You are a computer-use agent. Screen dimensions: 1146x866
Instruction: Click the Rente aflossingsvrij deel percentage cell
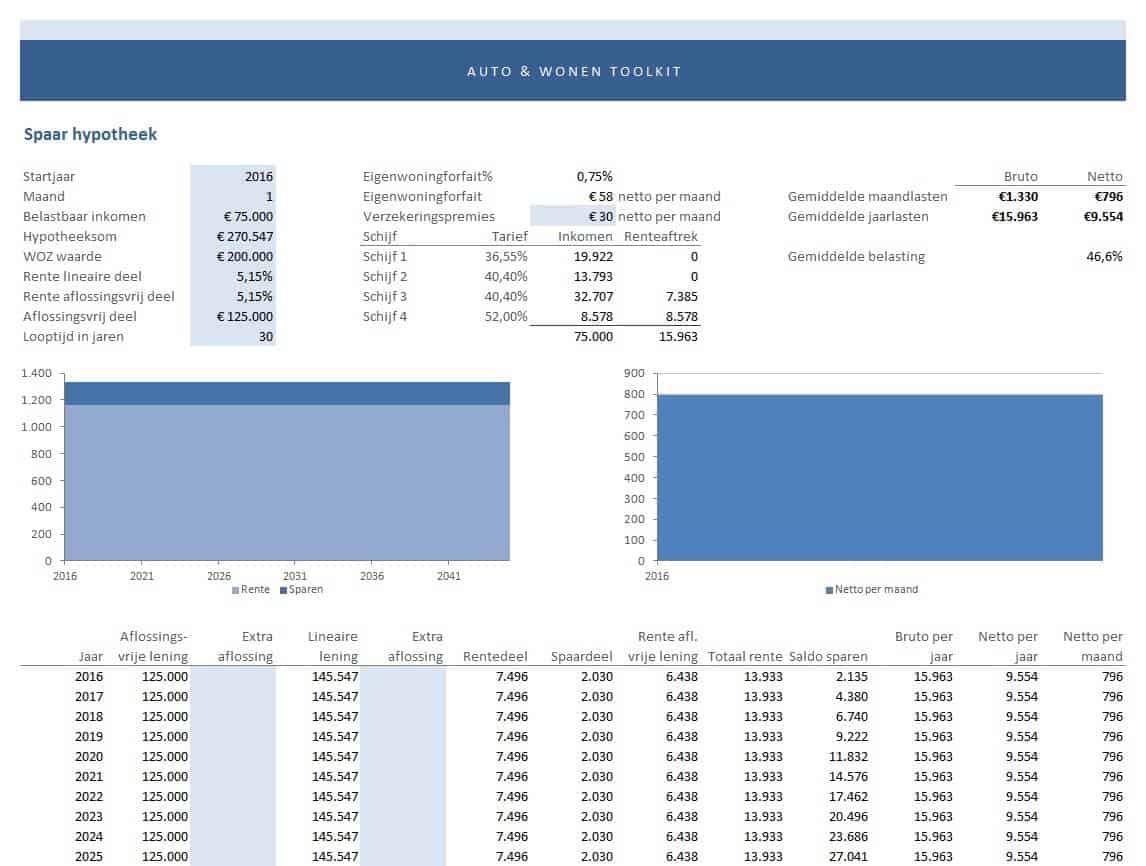232,296
